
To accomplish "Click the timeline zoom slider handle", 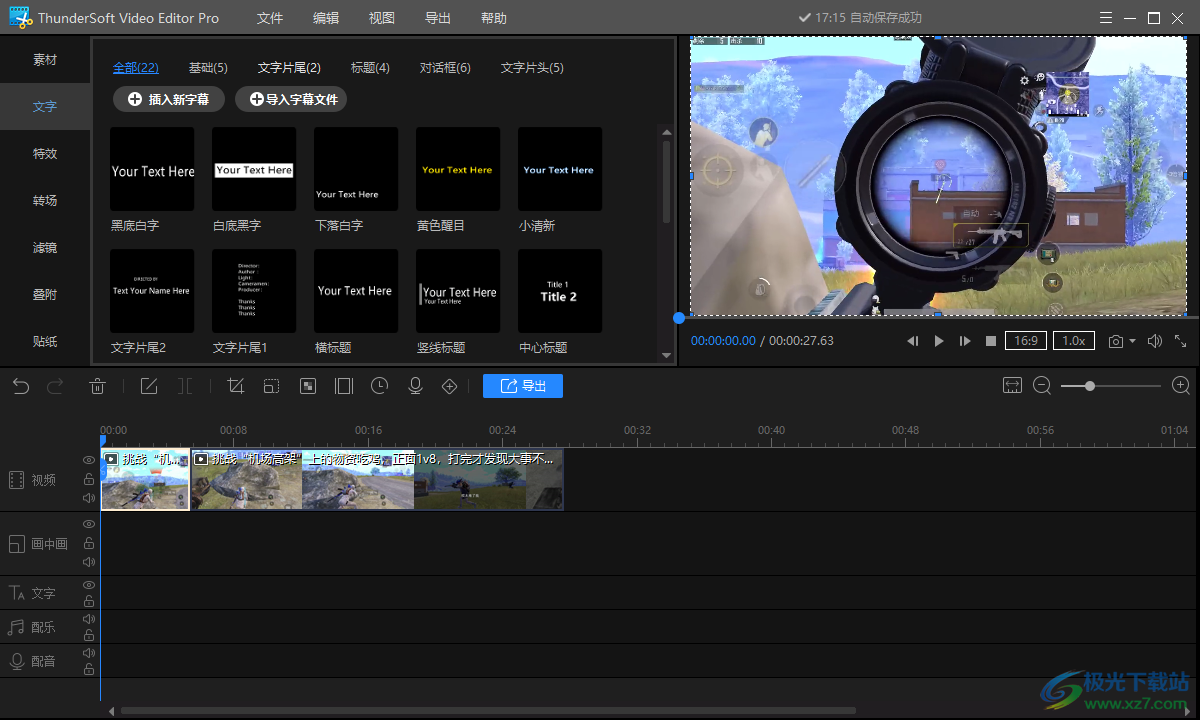I will point(1090,385).
